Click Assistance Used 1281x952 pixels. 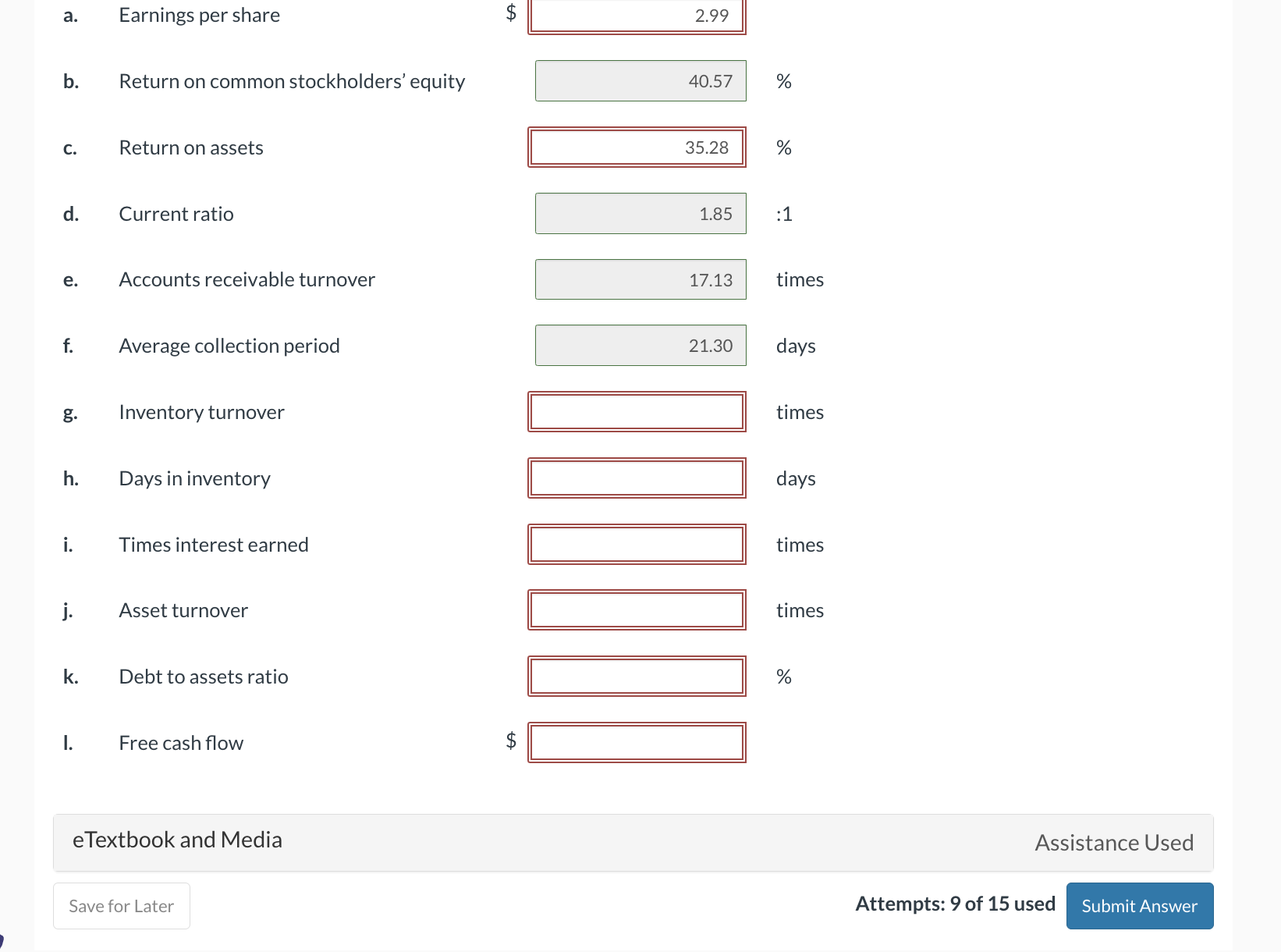pos(1114,842)
